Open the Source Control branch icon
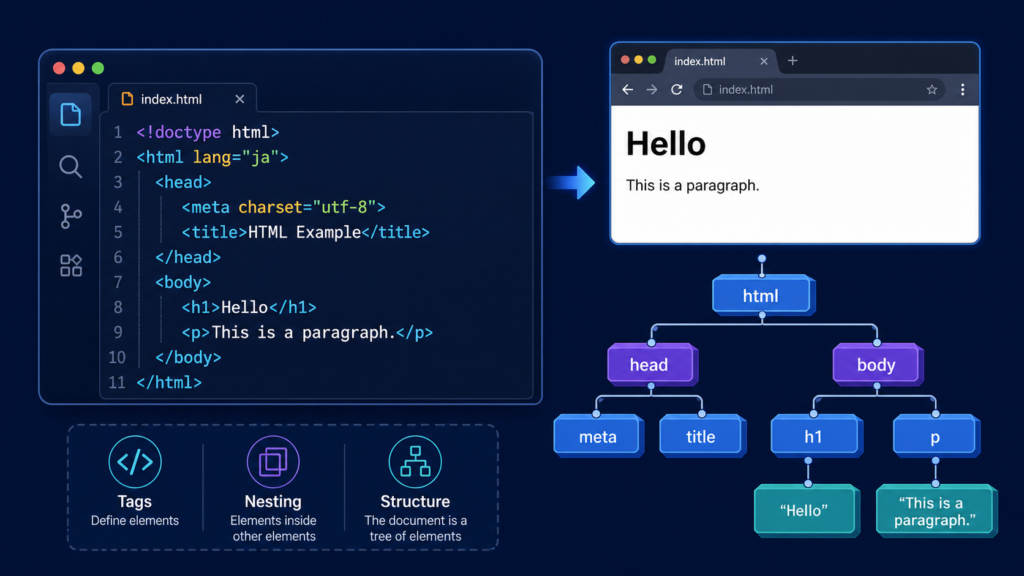 pyautogui.click(x=71, y=216)
